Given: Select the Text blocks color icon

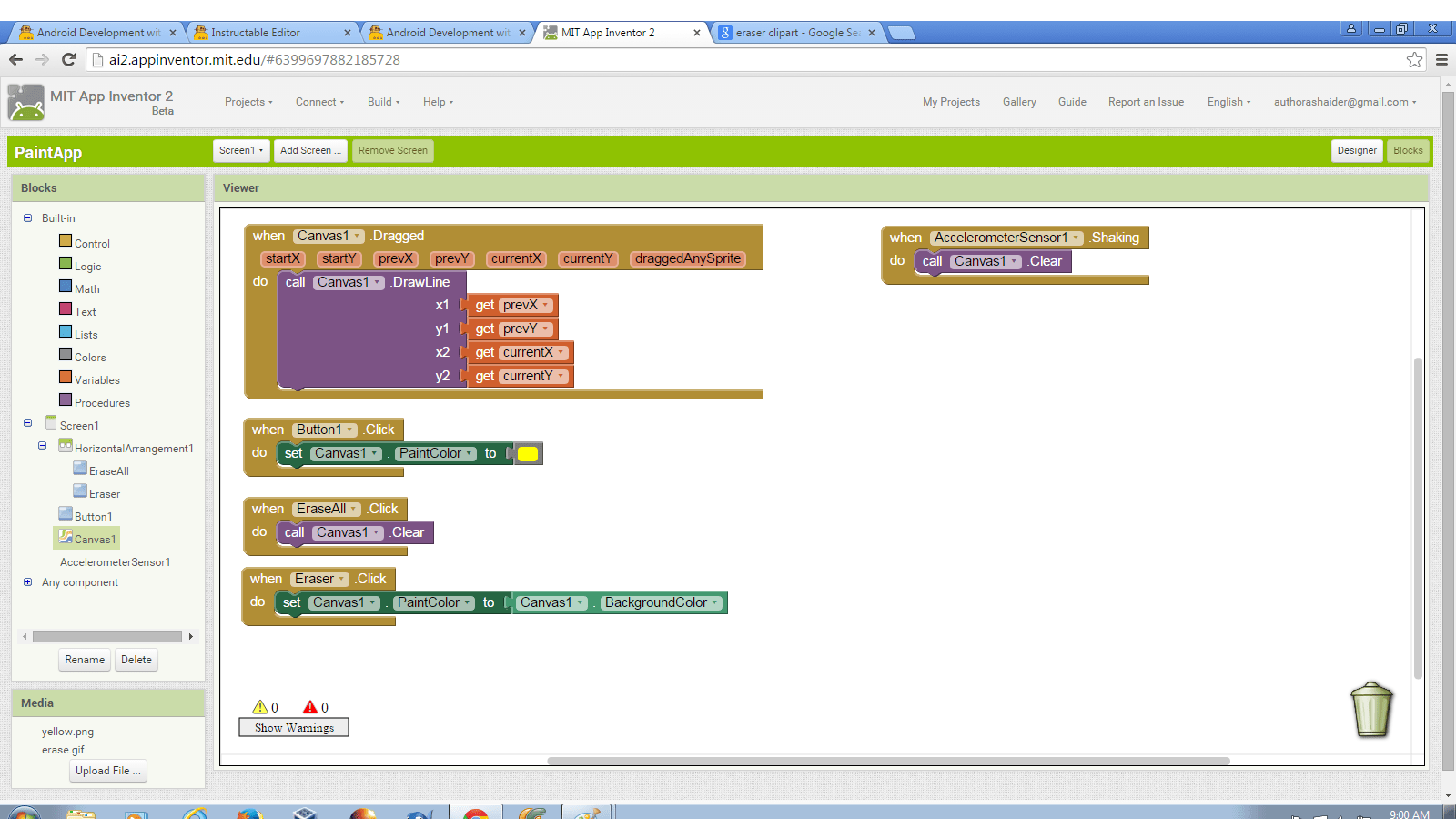Looking at the screenshot, I should [66, 309].
